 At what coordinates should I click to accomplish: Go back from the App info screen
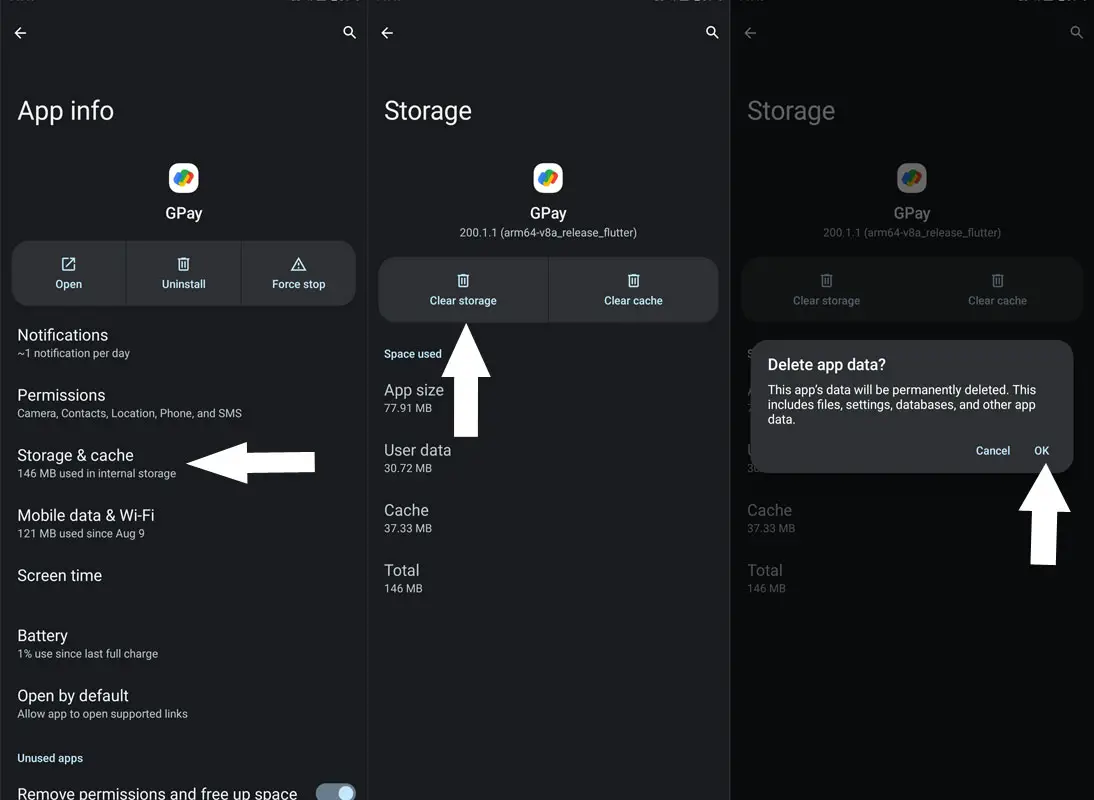pos(20,33)
